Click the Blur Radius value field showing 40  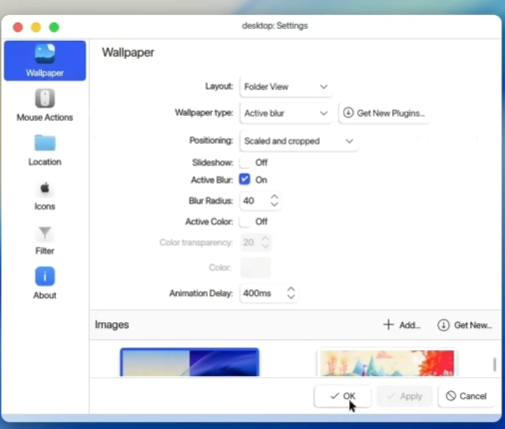[x=260, y=201]
